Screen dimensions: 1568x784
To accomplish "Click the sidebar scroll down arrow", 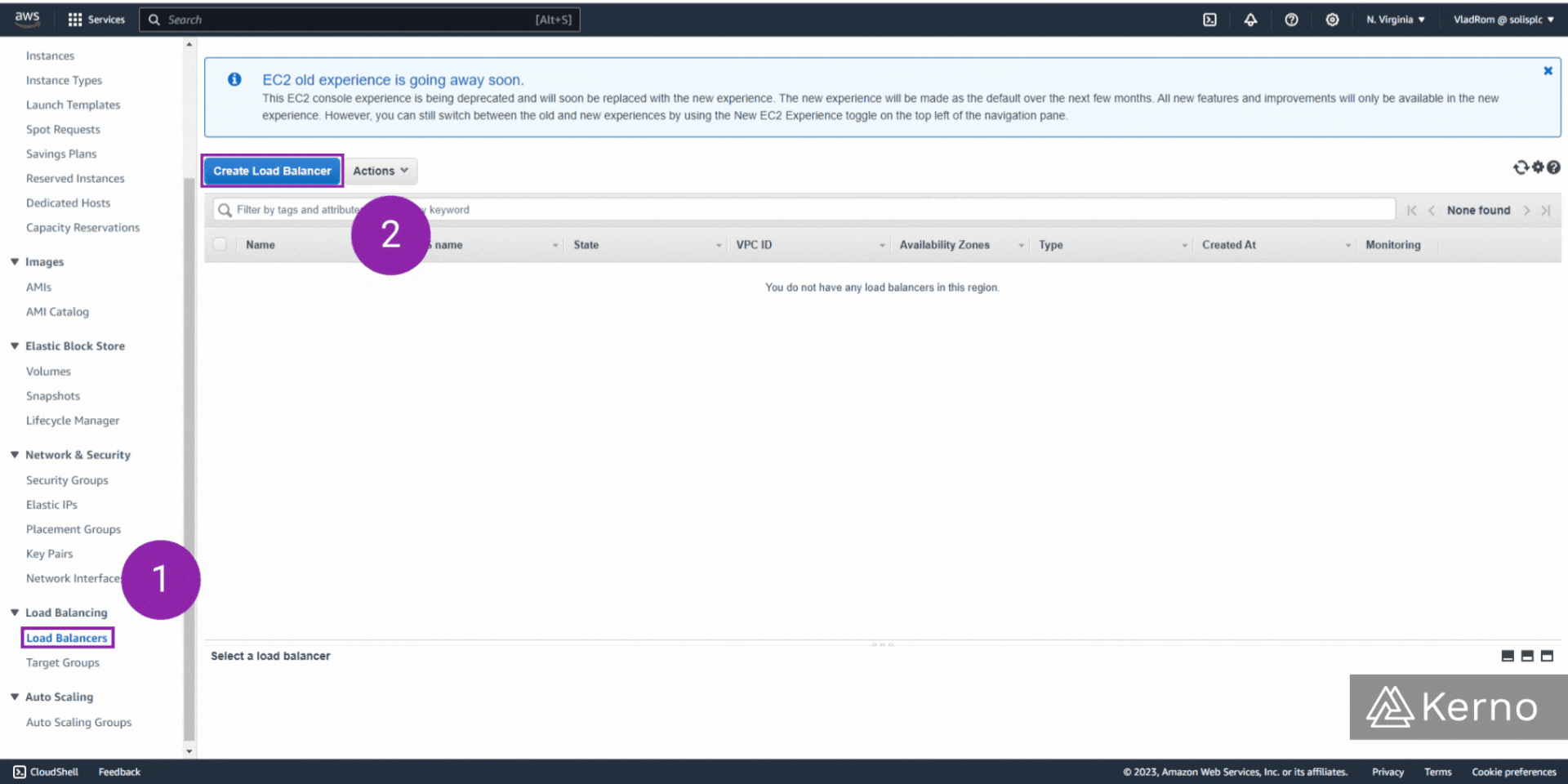I will point(189,751).
